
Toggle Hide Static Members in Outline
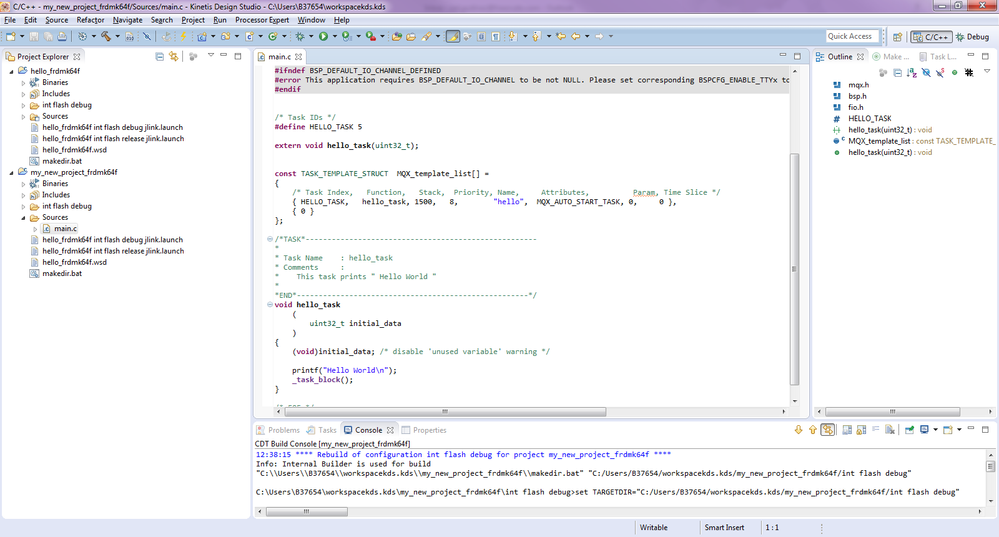(x=940, y=73)
